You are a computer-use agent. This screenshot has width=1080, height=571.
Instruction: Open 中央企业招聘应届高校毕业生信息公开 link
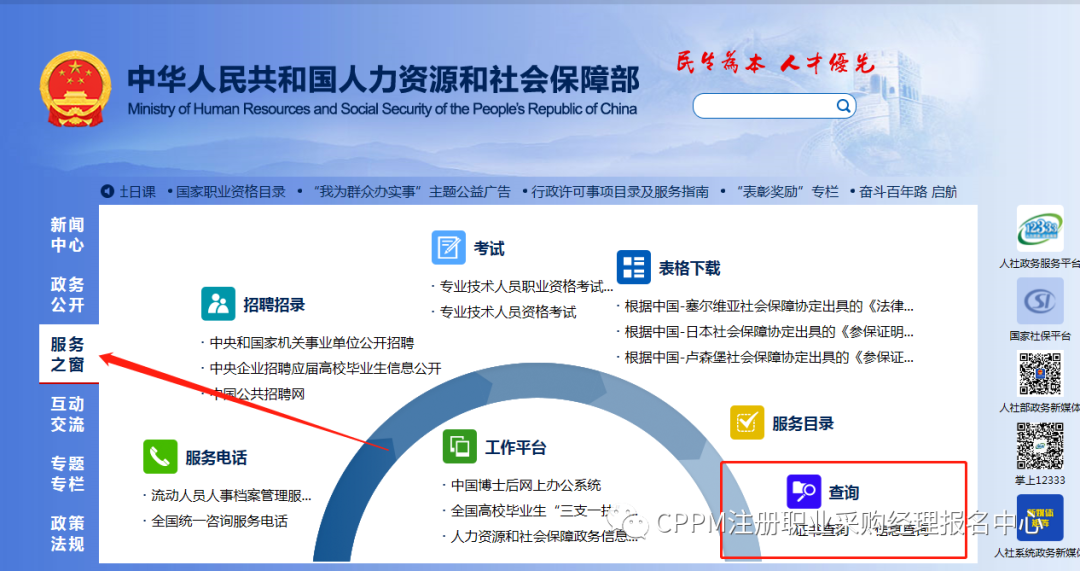click(x=325, y=368)
